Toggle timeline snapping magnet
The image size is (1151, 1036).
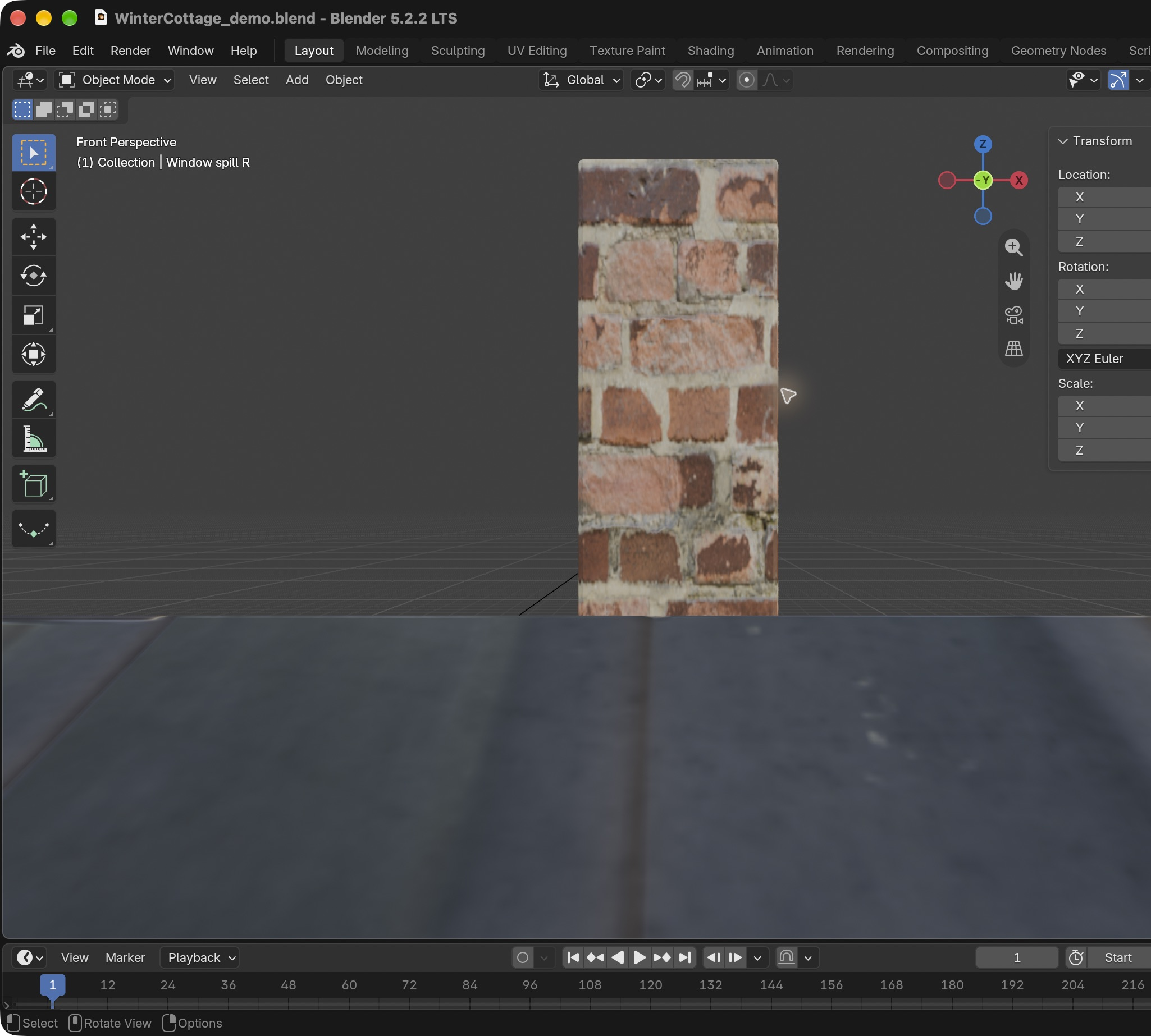pyautogui.click(x=787, y=957)
